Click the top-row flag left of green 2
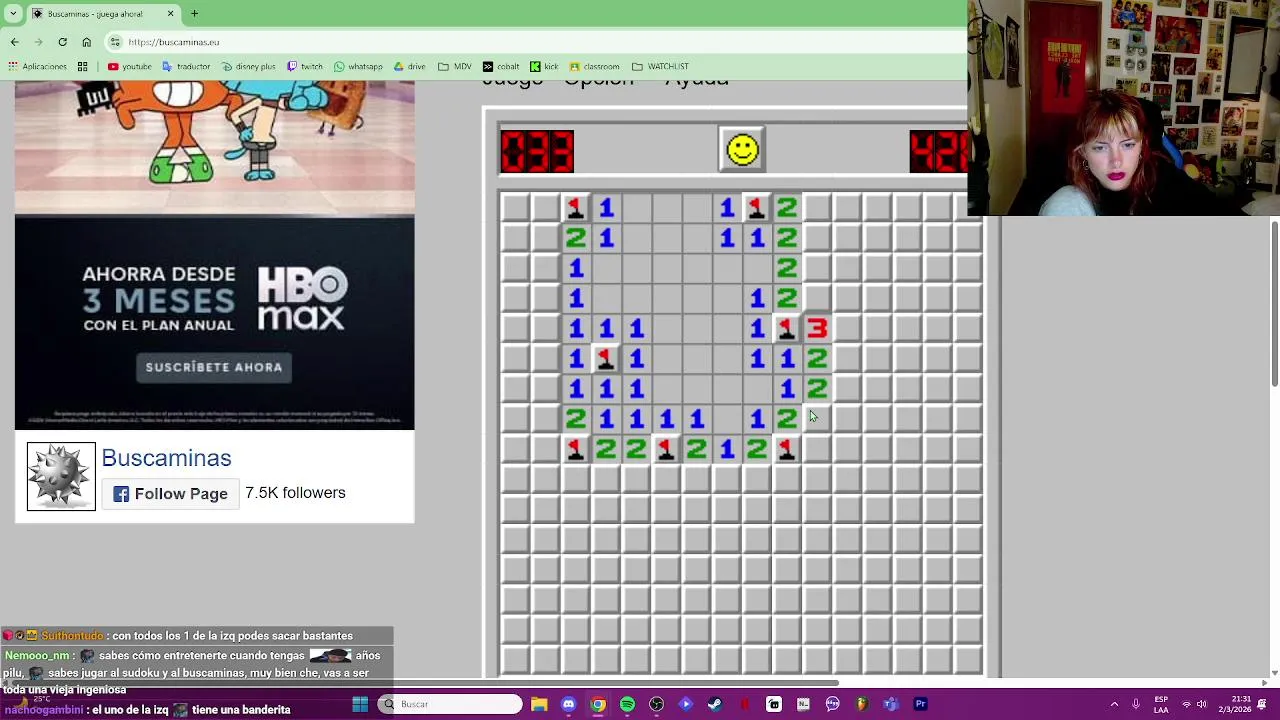This screenshot has height=720, width=1280. click(x=757, y=208)
